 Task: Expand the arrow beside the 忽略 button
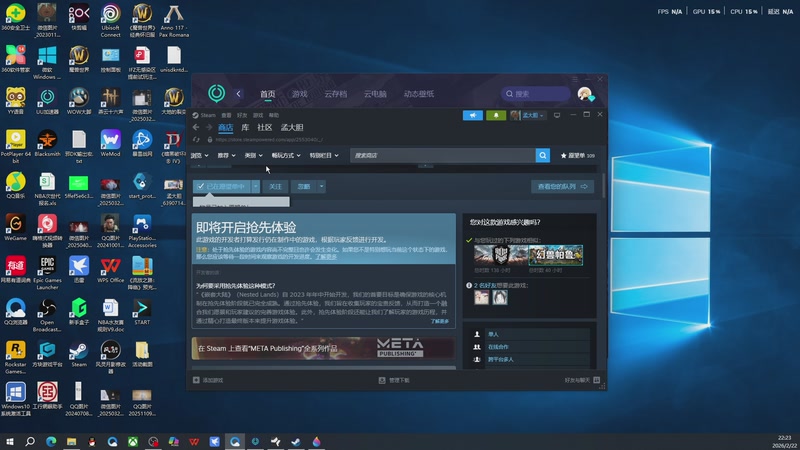321,186
